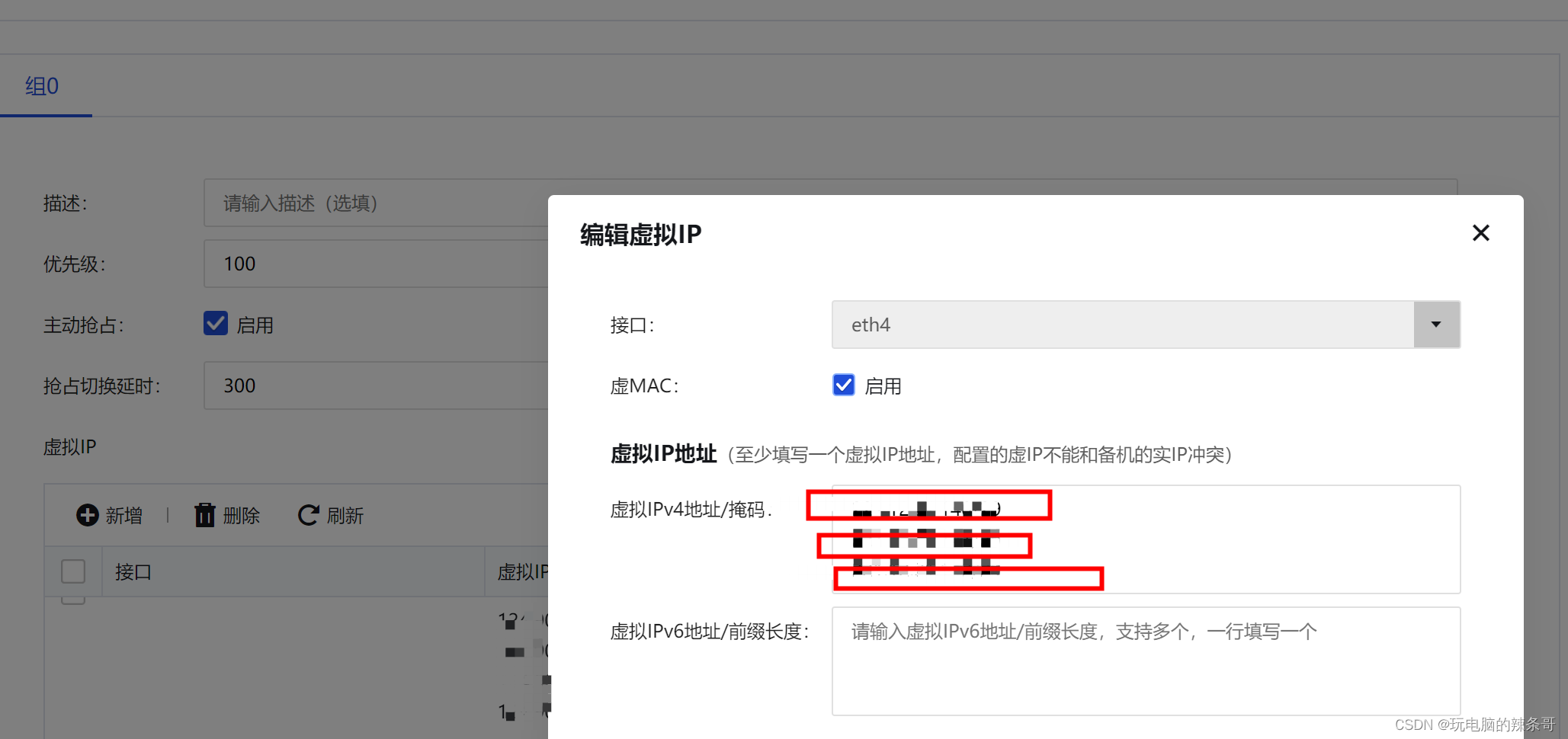Image resolution: width=1568 pixels, height=739 pixels.
Task: Click the 抢占切换延时 field showing 300
Action: [x=377, y=385]
